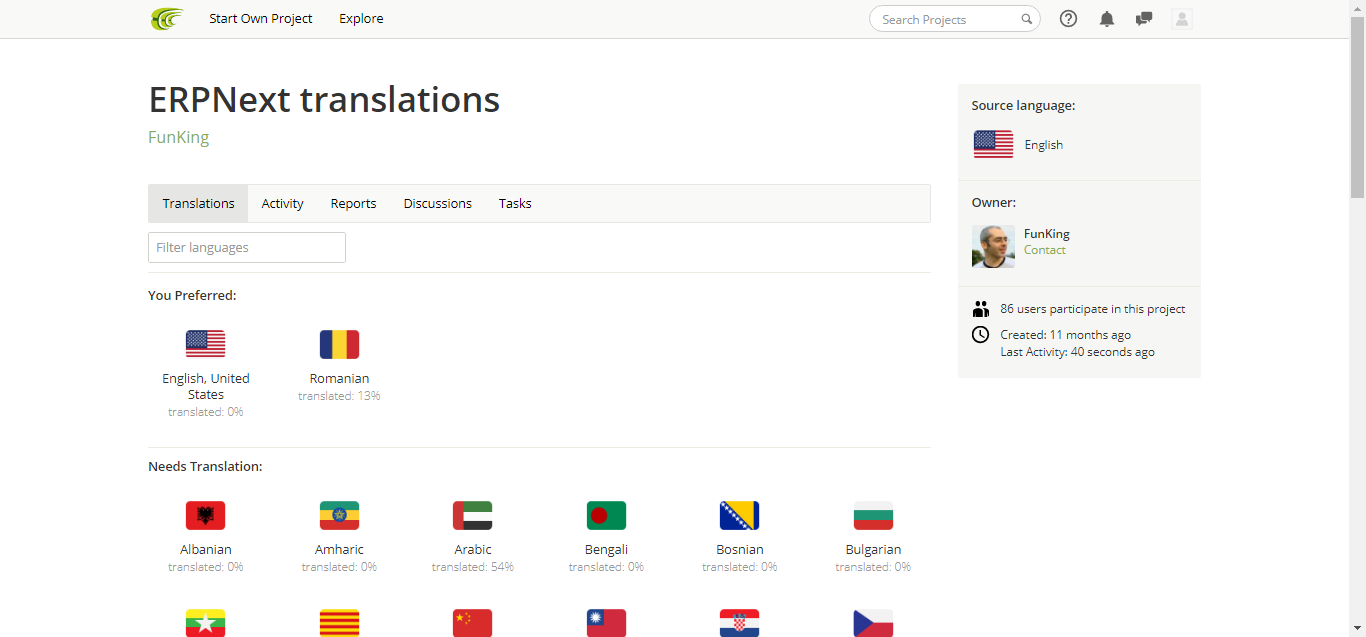Click the Romanian flag icon
The image size is (1366, 637).
click(339, 344)
